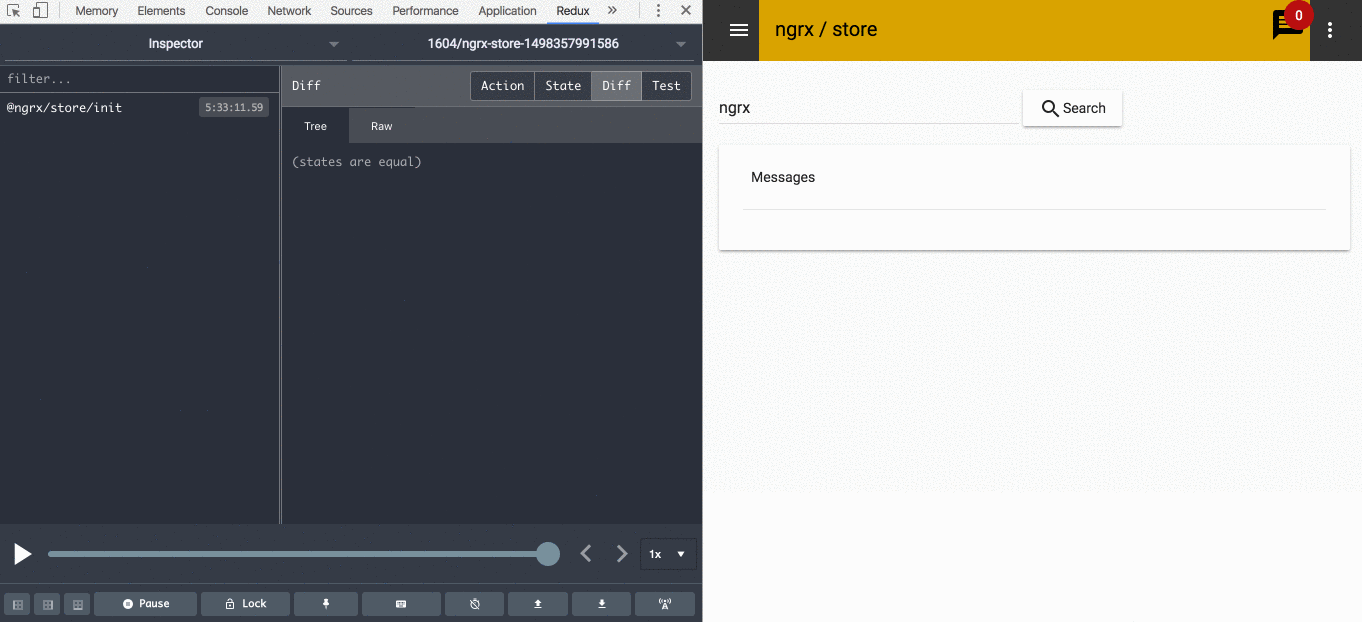Click the ngrx / store title

(x=826, y=30)
